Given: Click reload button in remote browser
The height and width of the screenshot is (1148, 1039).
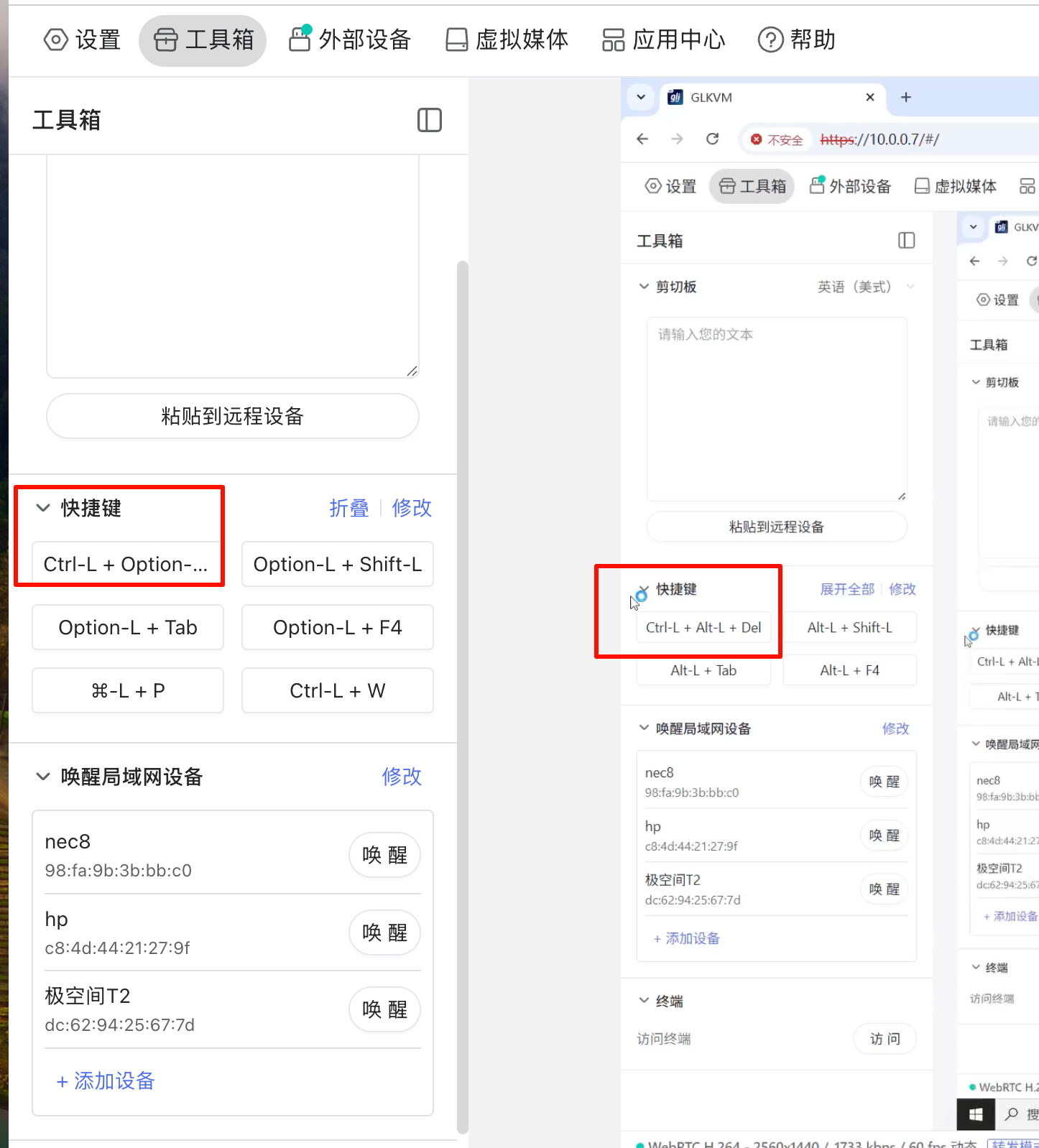Looking at the screenshot, I should [x=712, y=139].
